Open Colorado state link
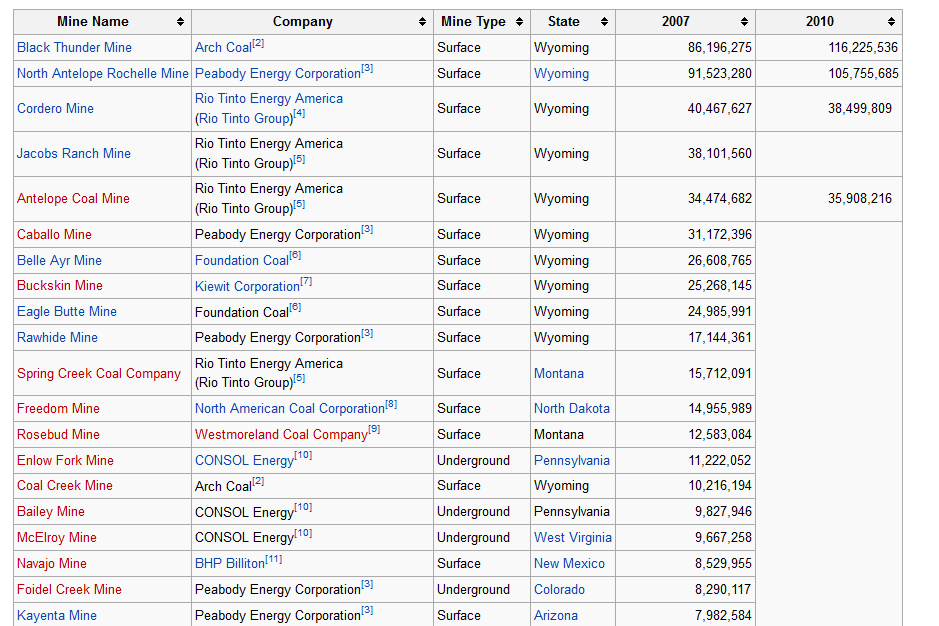This screenshot has width=939, height=626. click(x=559, y=589)
